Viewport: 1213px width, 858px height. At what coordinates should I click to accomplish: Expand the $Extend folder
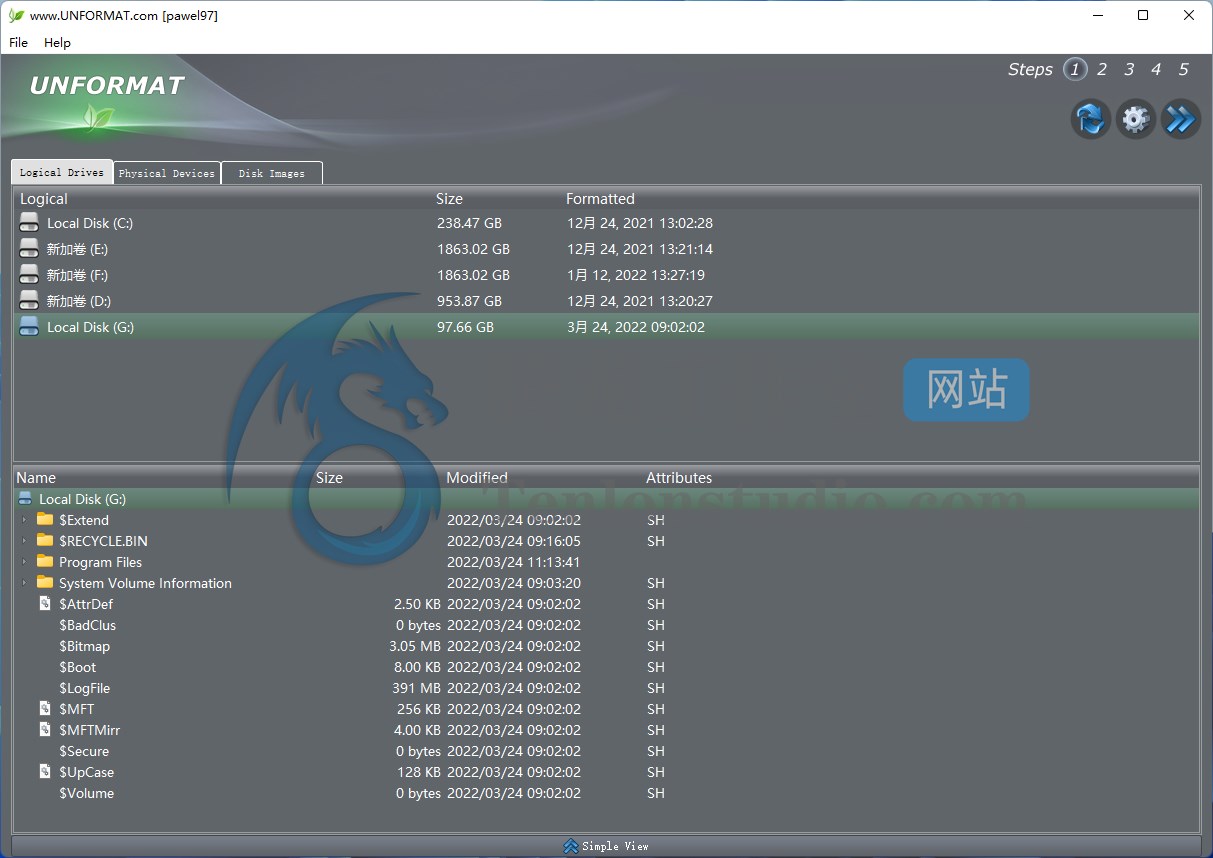[25, 520]
